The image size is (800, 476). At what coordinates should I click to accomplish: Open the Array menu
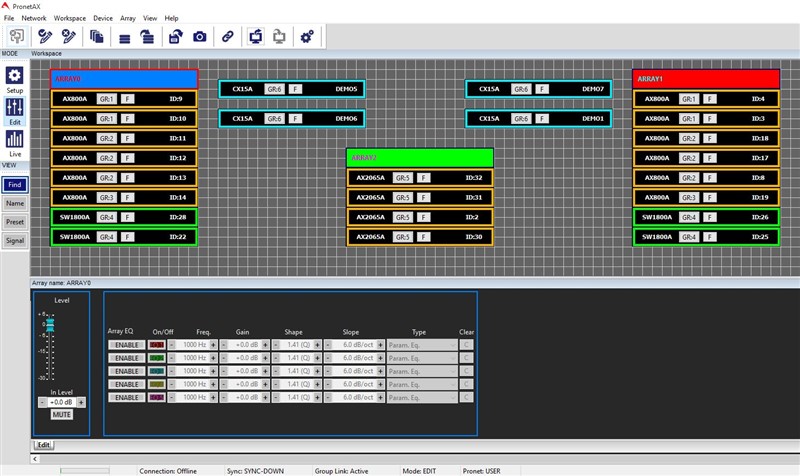pyautogui.click(x=128, y=18)
